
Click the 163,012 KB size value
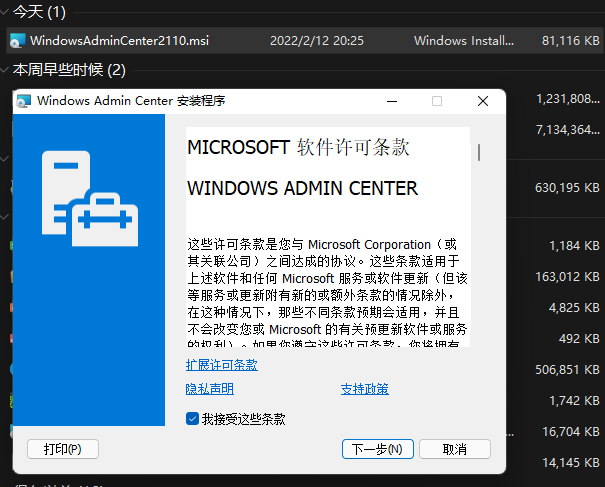coord(567,277)
